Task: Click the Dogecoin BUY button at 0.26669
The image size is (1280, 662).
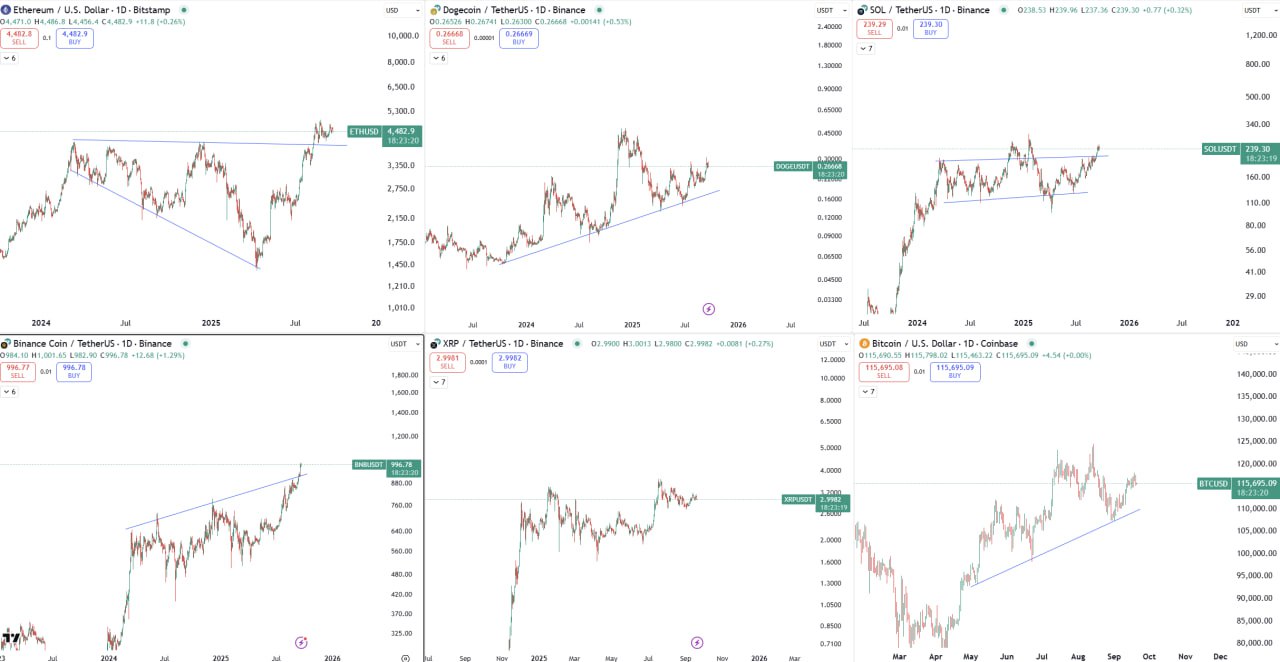Action: [x=520, y=38]
